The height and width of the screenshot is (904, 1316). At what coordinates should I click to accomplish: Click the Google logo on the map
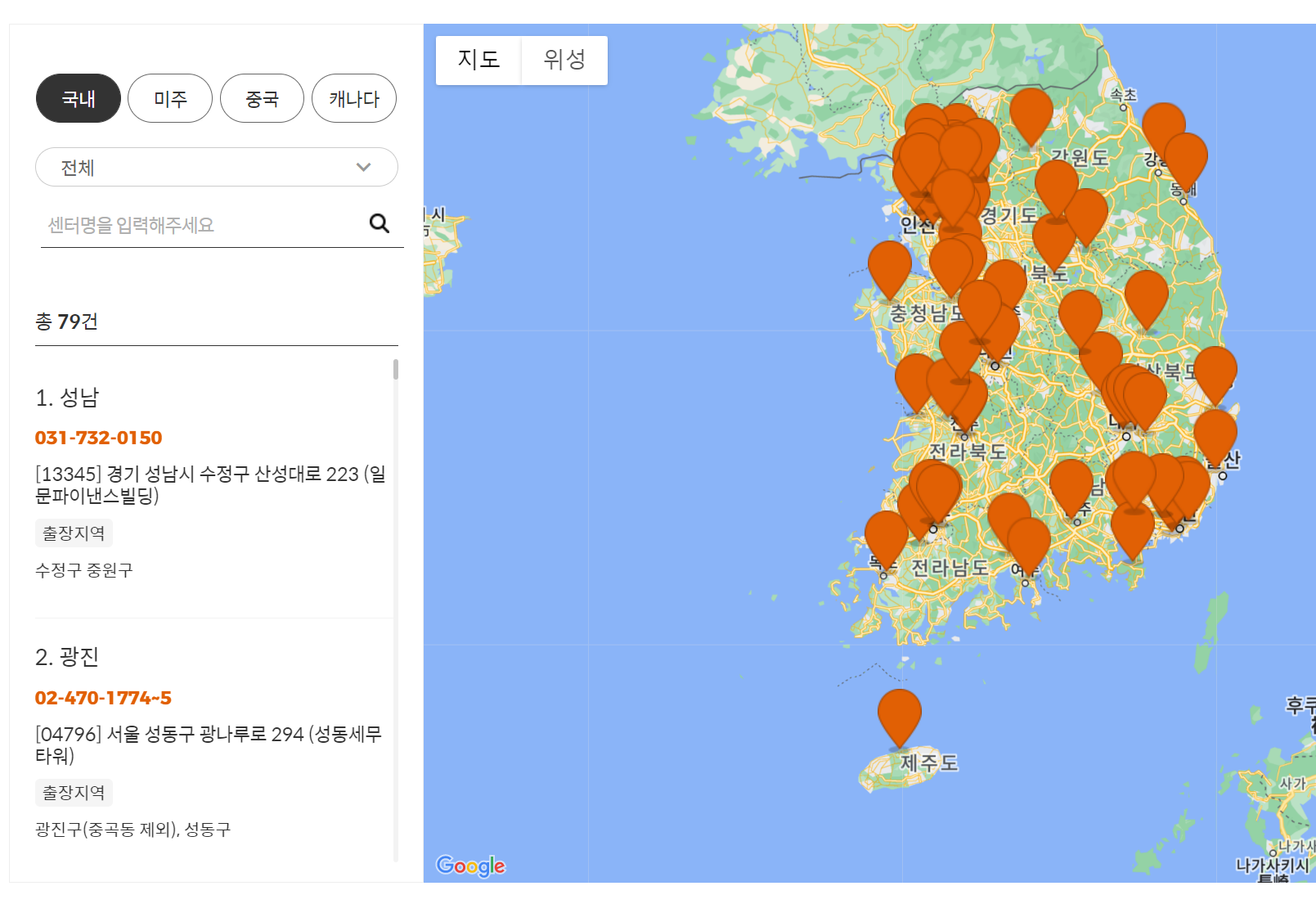point(471,866)
